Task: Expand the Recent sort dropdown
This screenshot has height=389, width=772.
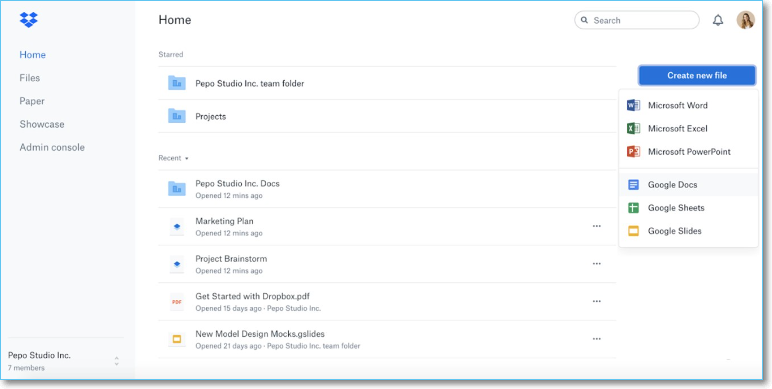Action: click(x=174, y=158)
